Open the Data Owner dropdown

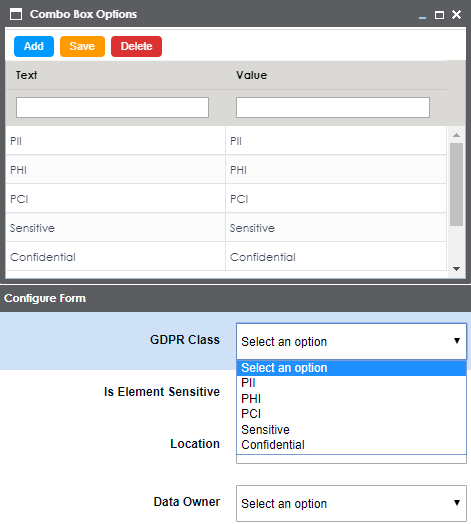click(351, 503)
